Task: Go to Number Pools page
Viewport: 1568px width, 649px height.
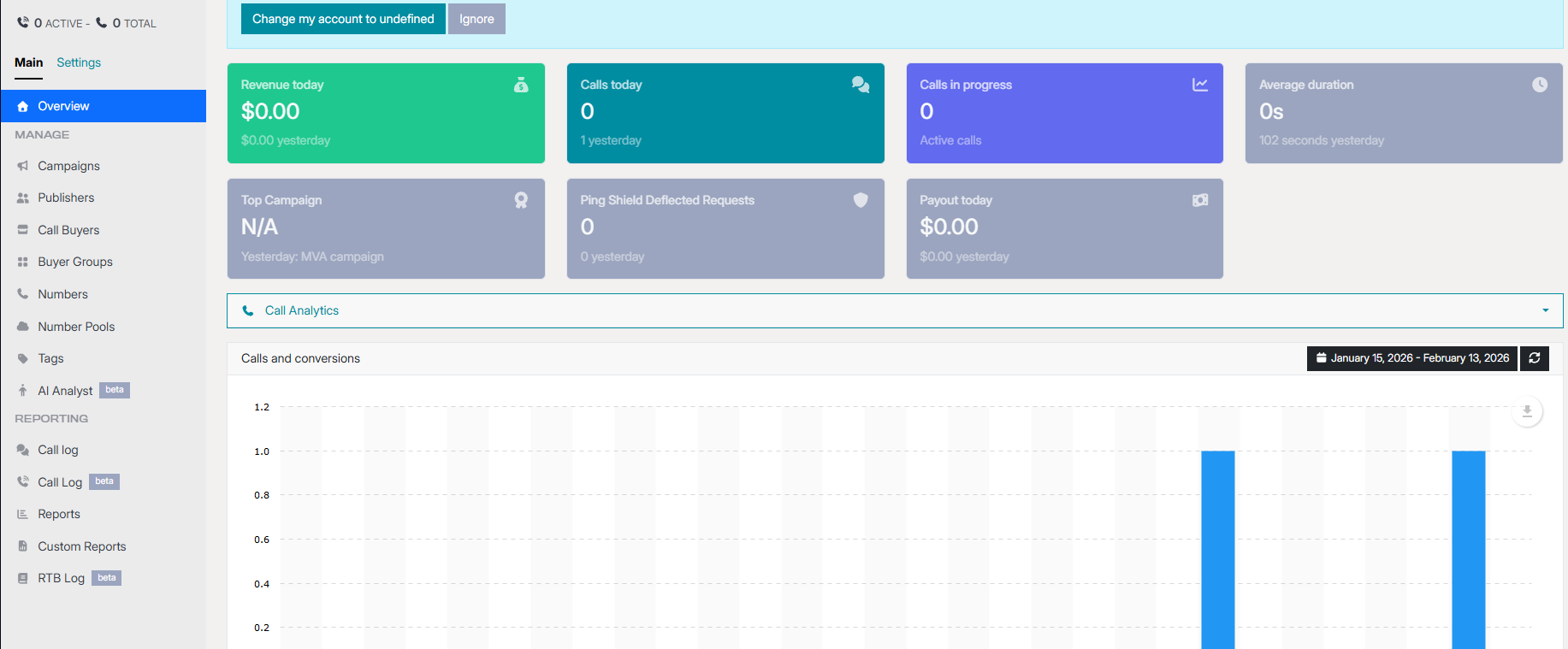Action: point(104,327)
